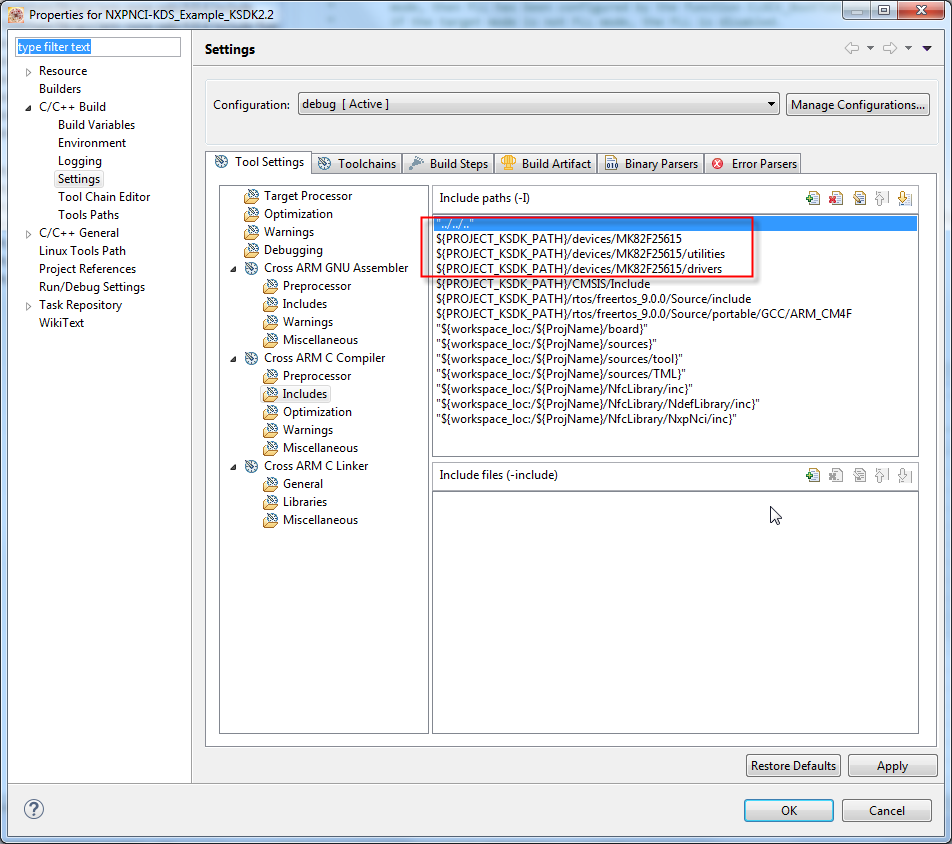Click the Cancel button
Image resolution: width=952 pixels, height=844 pixels.
[886, 811]
